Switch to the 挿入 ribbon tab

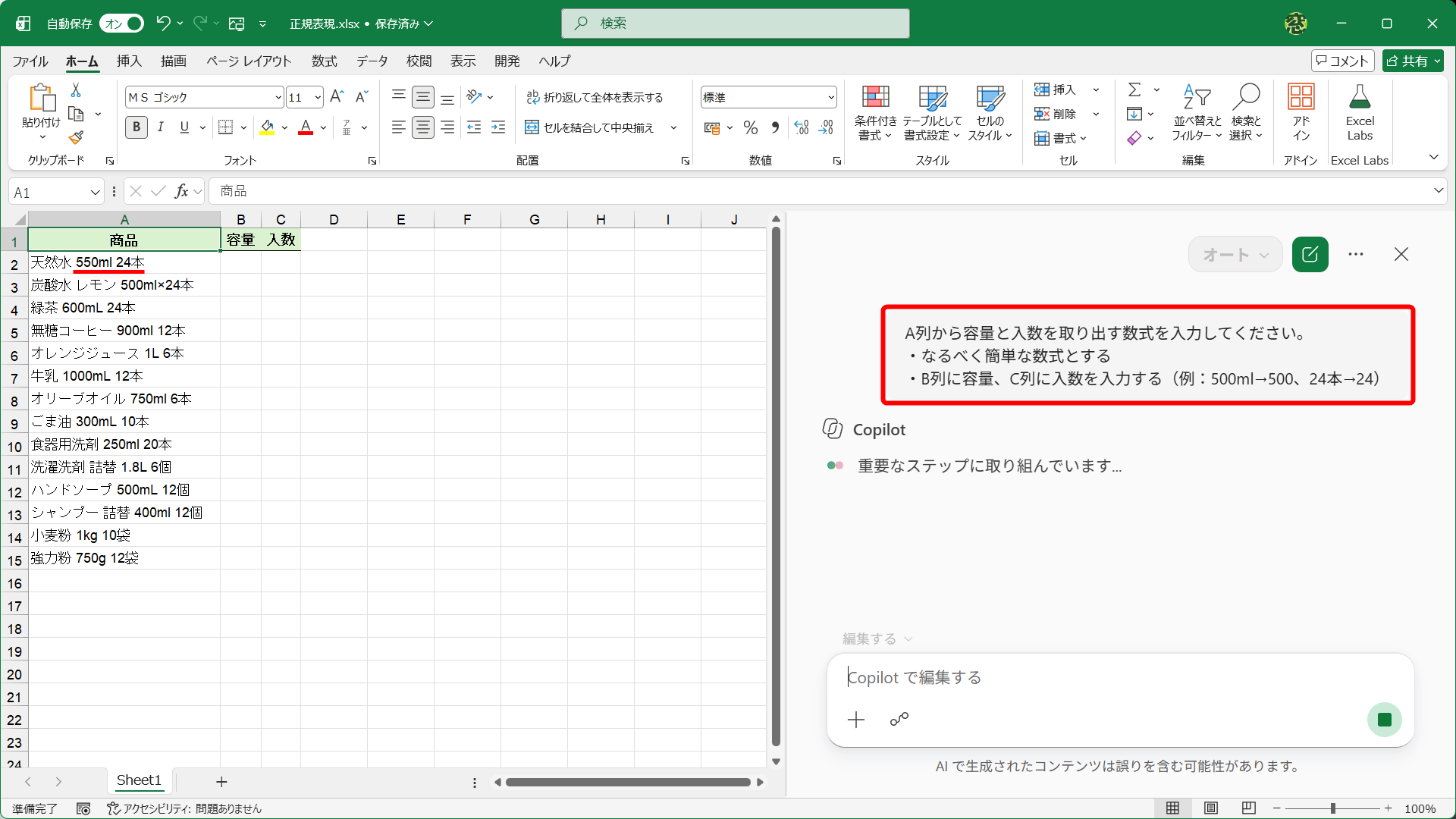click(x=129, y=61)
